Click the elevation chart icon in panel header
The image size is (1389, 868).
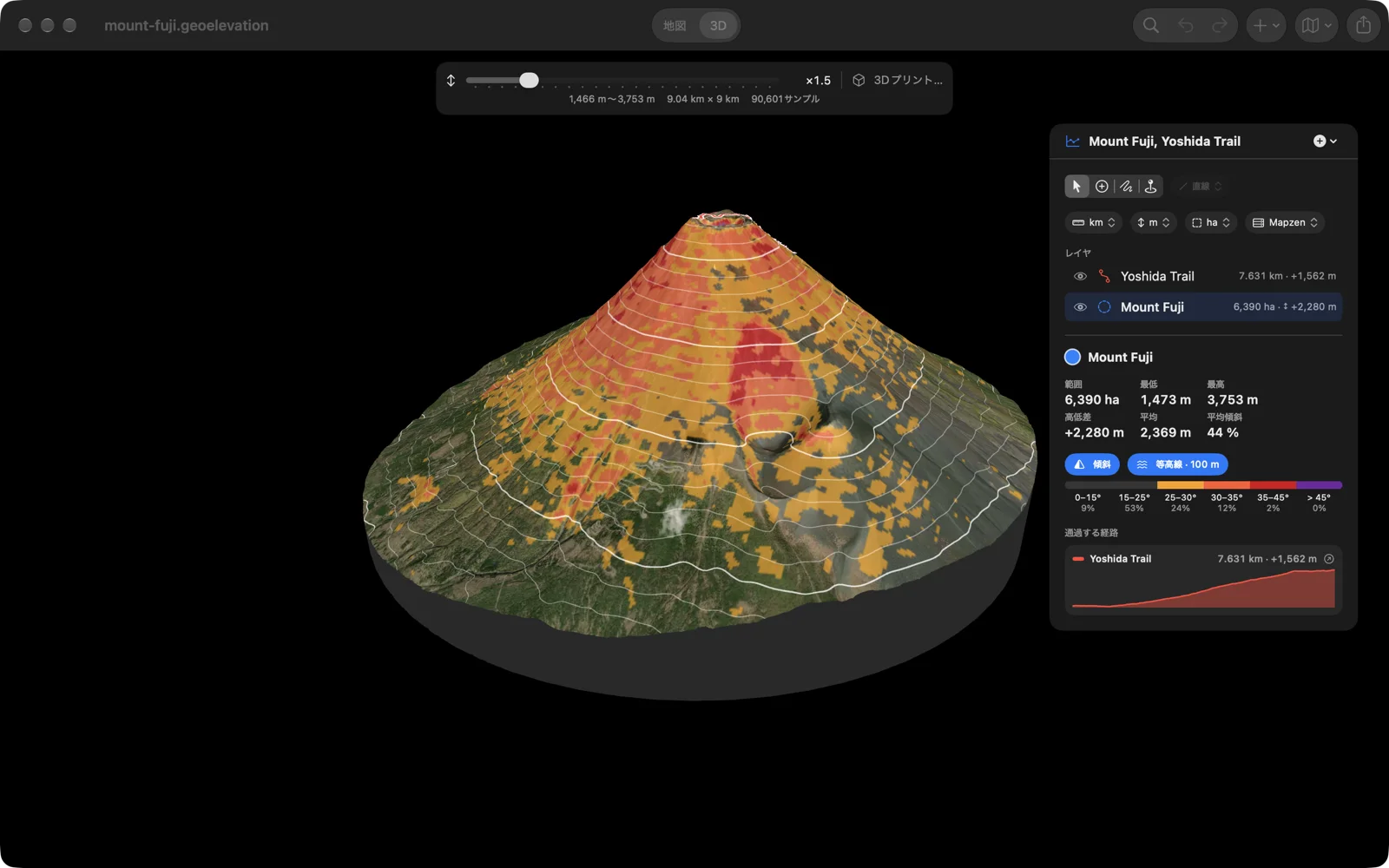[x=1073, y=141]
